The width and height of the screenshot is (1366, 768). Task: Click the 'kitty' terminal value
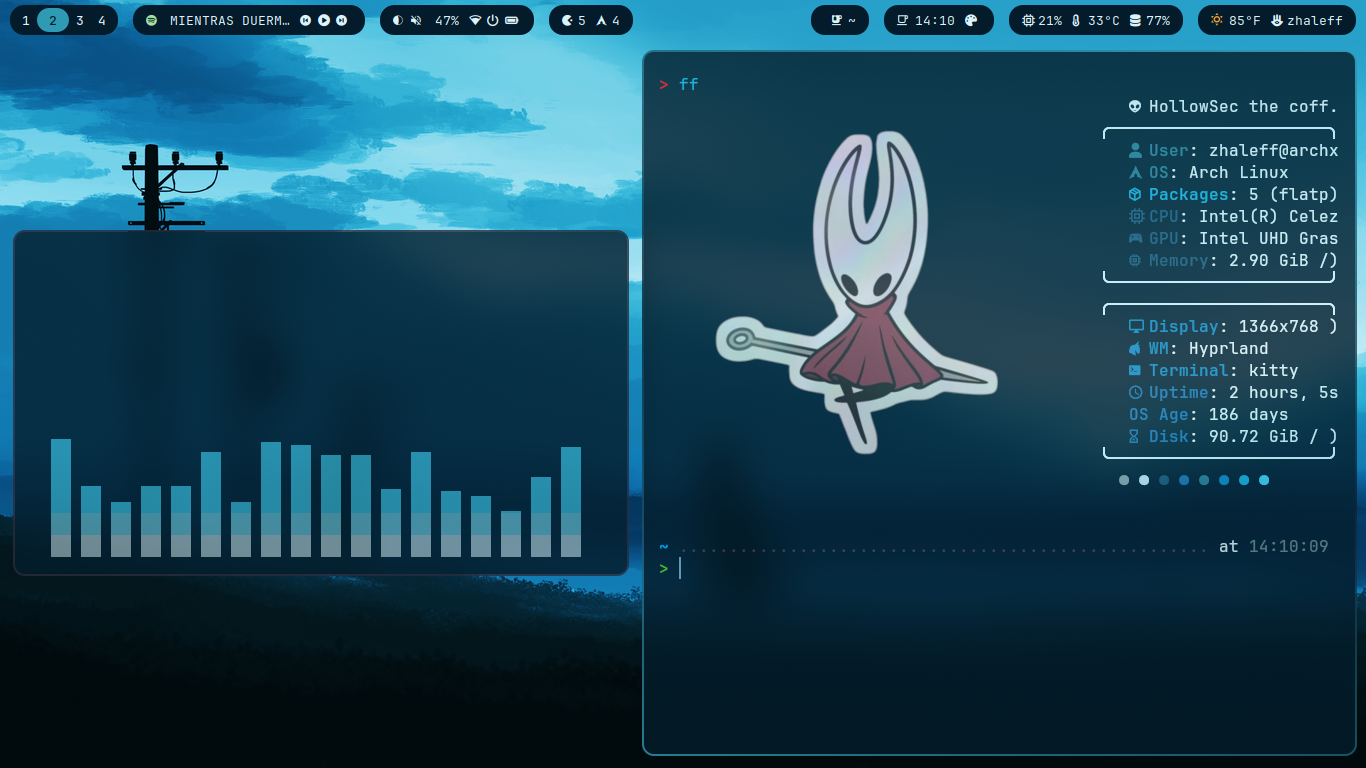pos(1273,370)
